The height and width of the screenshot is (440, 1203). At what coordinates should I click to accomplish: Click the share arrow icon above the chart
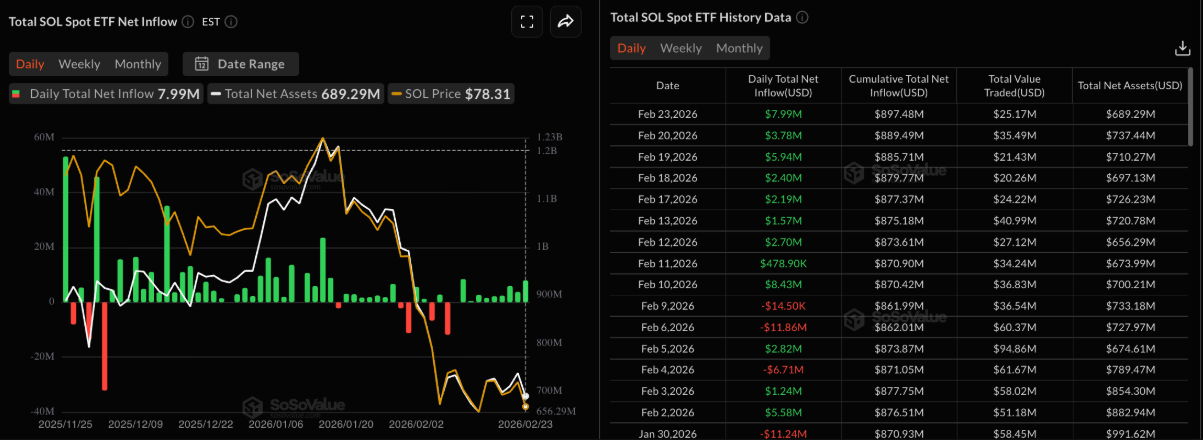[x=565, y=21]
